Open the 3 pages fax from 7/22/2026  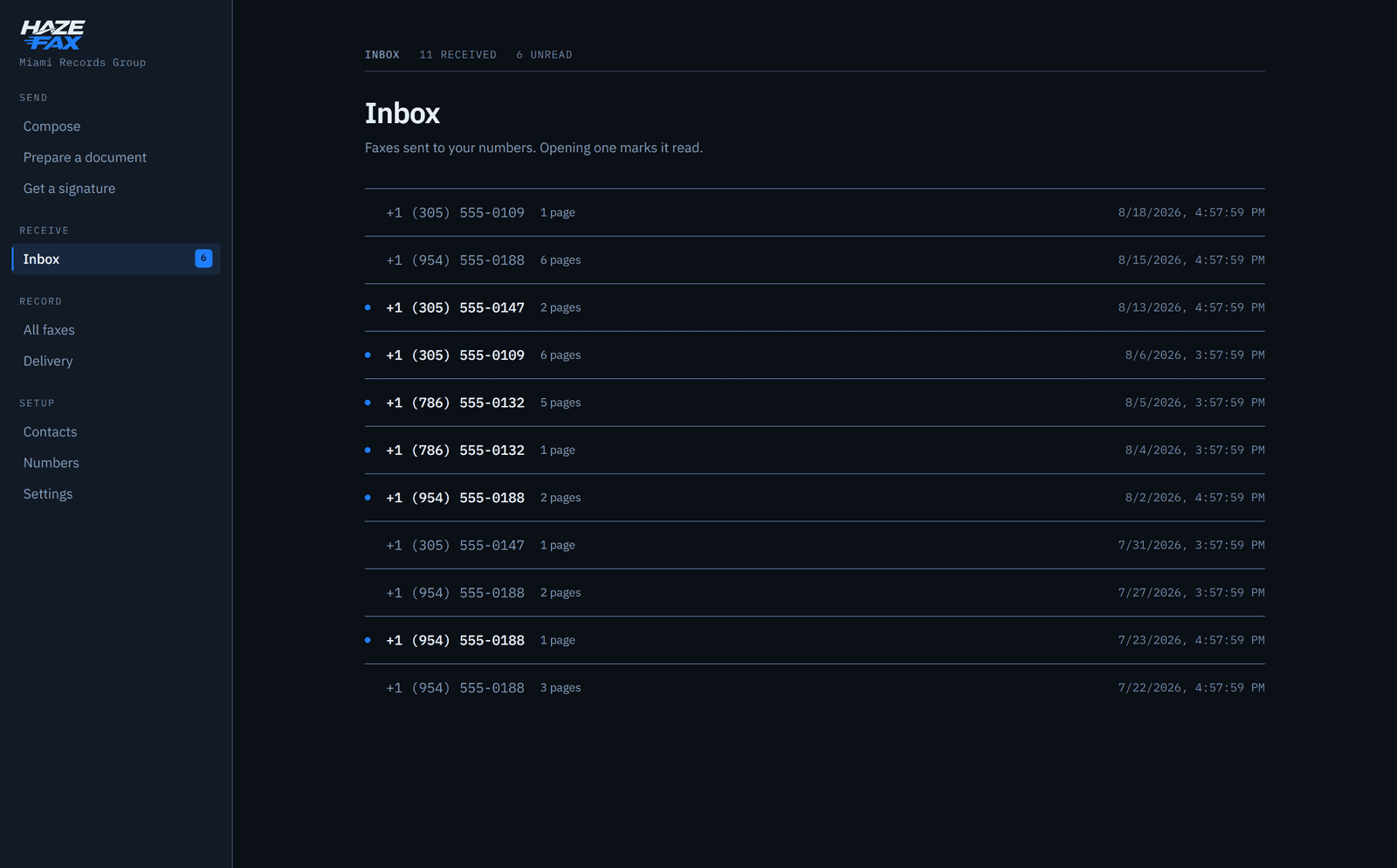click(x=815, y=688)
